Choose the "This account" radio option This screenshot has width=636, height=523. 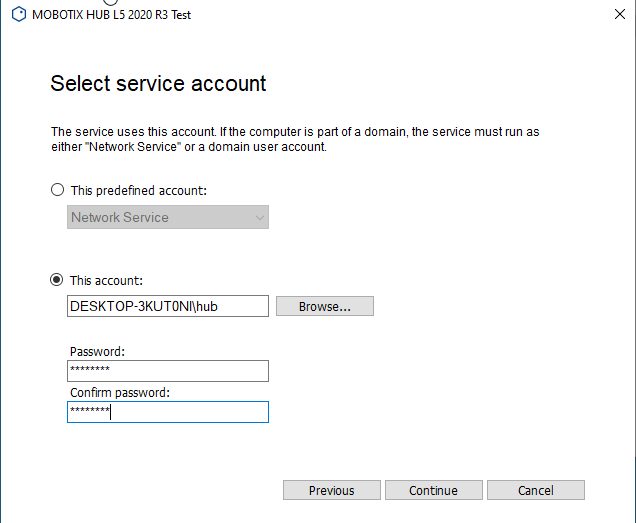tap(58, 281)
